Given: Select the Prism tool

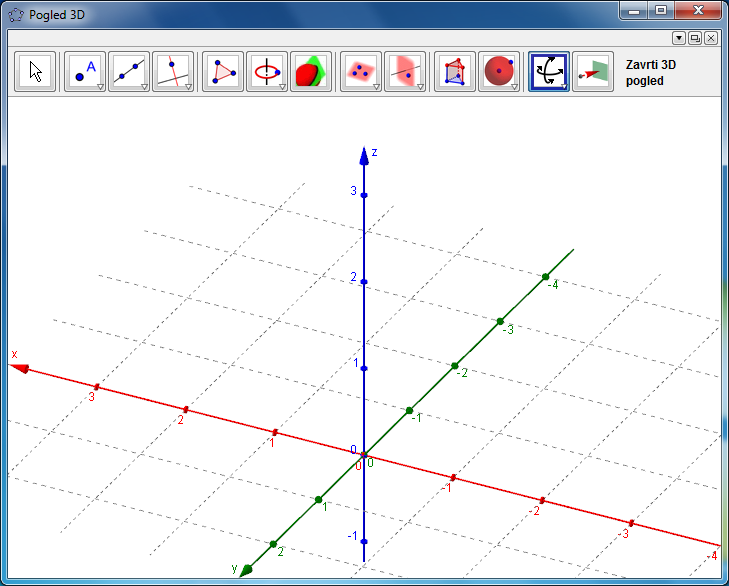Looking at the screenshot, I should click(x=455, y=72).
